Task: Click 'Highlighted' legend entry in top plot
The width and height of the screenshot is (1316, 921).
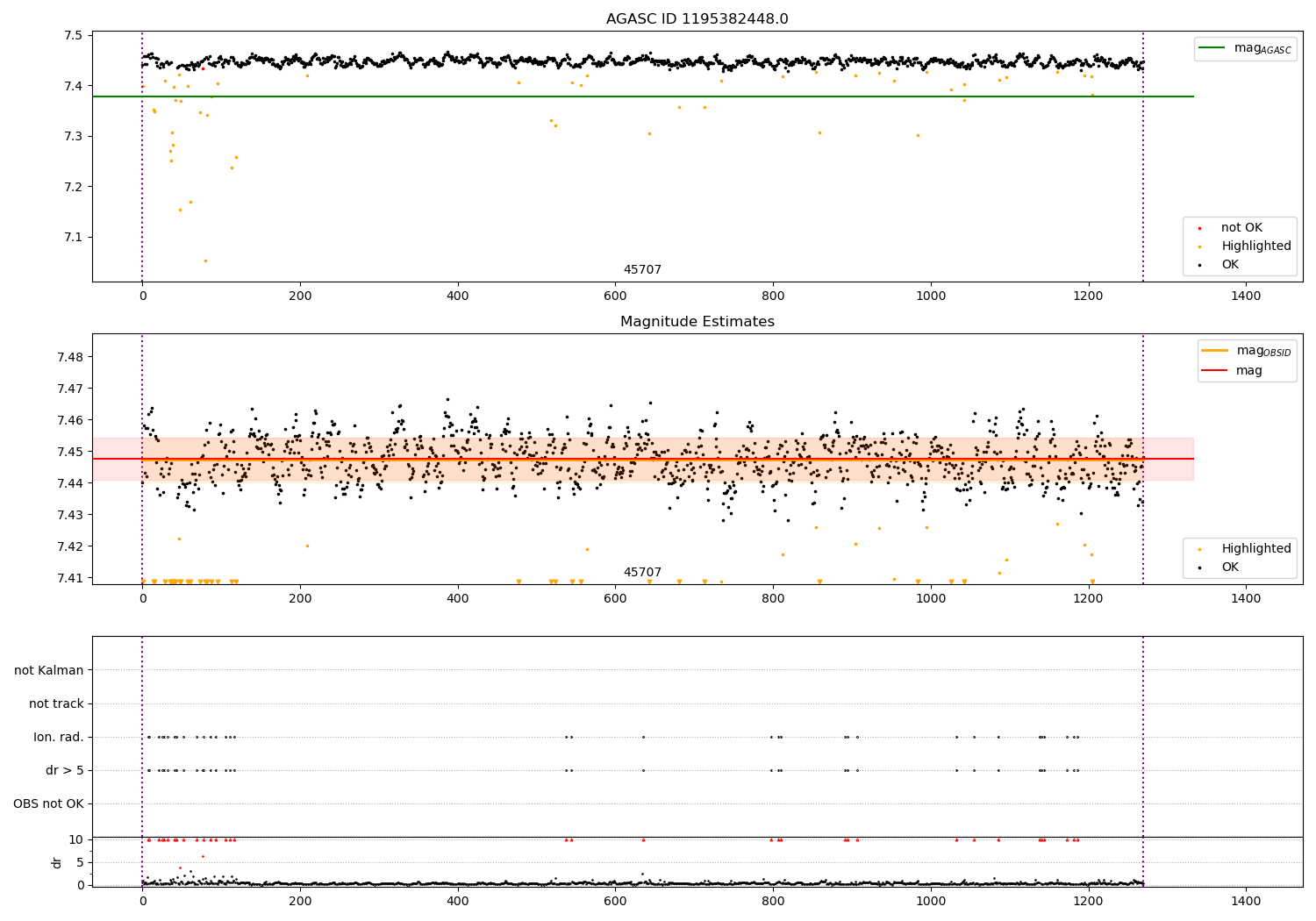Action: (1256, 246)
